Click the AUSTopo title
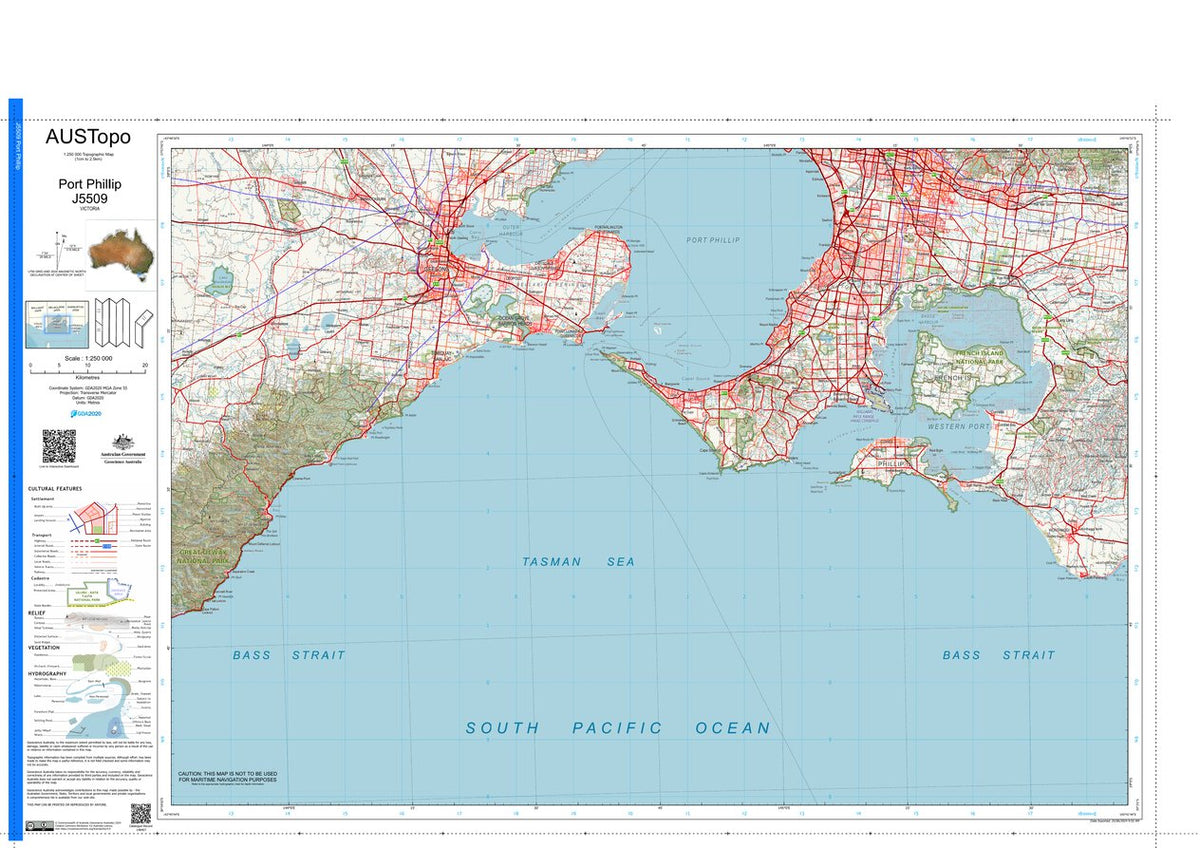1200x848 pixels. (x=88, y=137)
